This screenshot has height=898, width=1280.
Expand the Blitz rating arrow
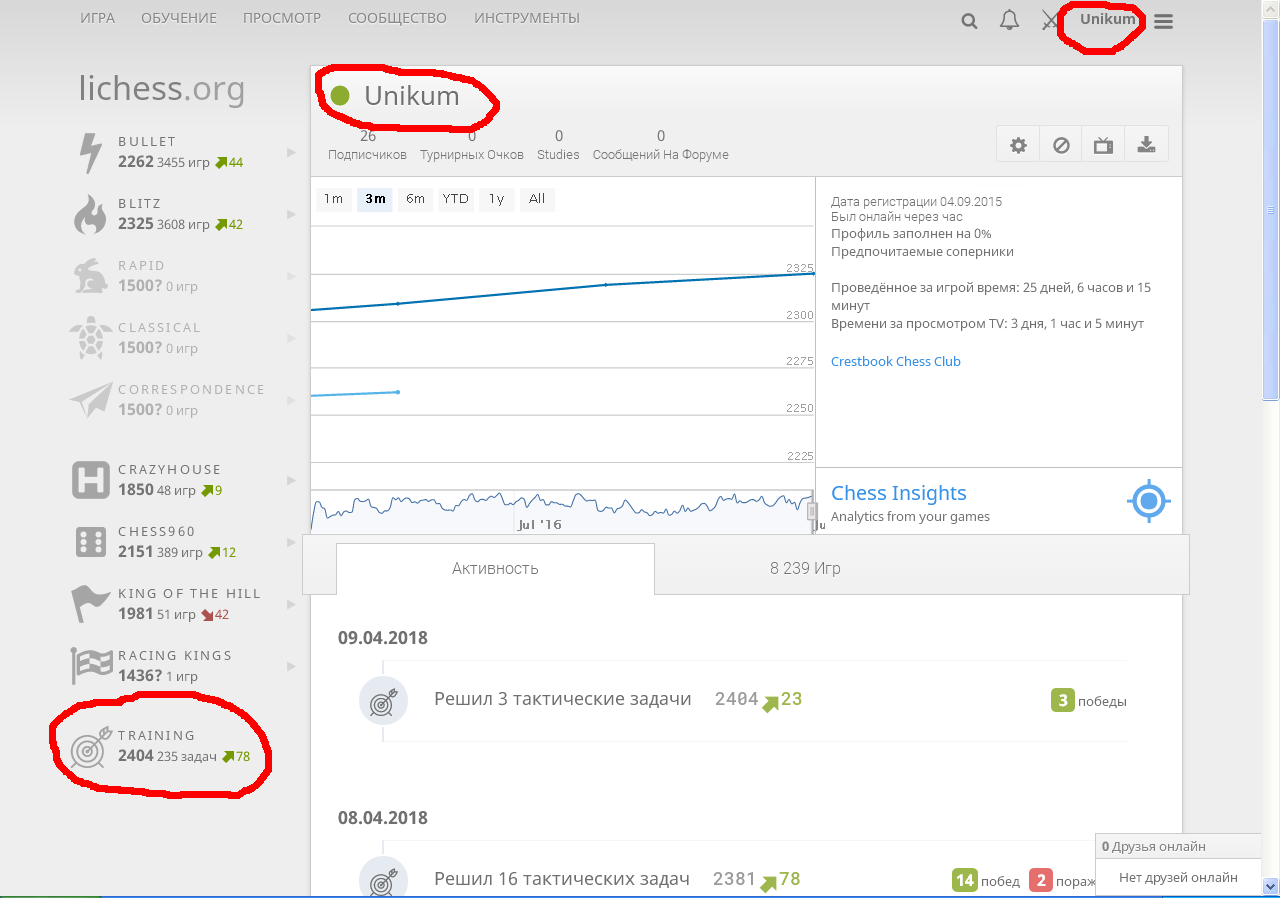click(291, 214)
